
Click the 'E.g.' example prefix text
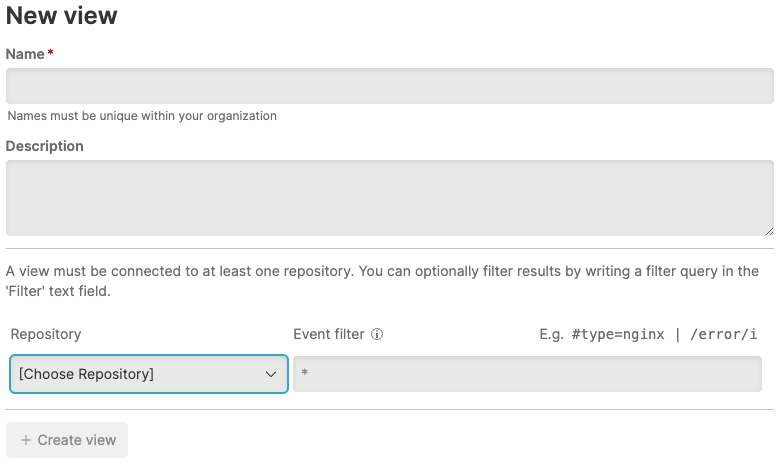(x=552, y=334)
